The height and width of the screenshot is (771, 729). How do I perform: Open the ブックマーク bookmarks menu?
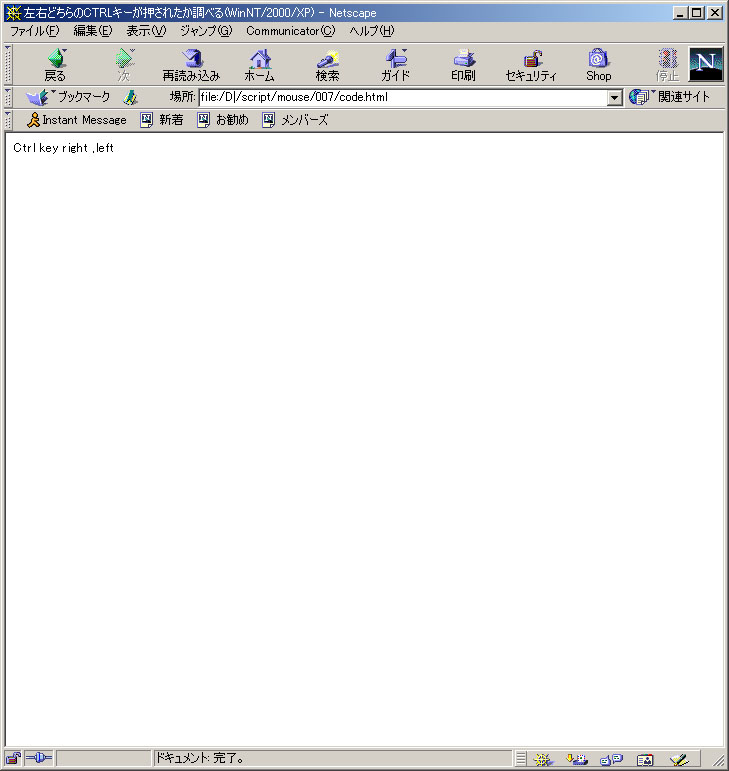68,97
